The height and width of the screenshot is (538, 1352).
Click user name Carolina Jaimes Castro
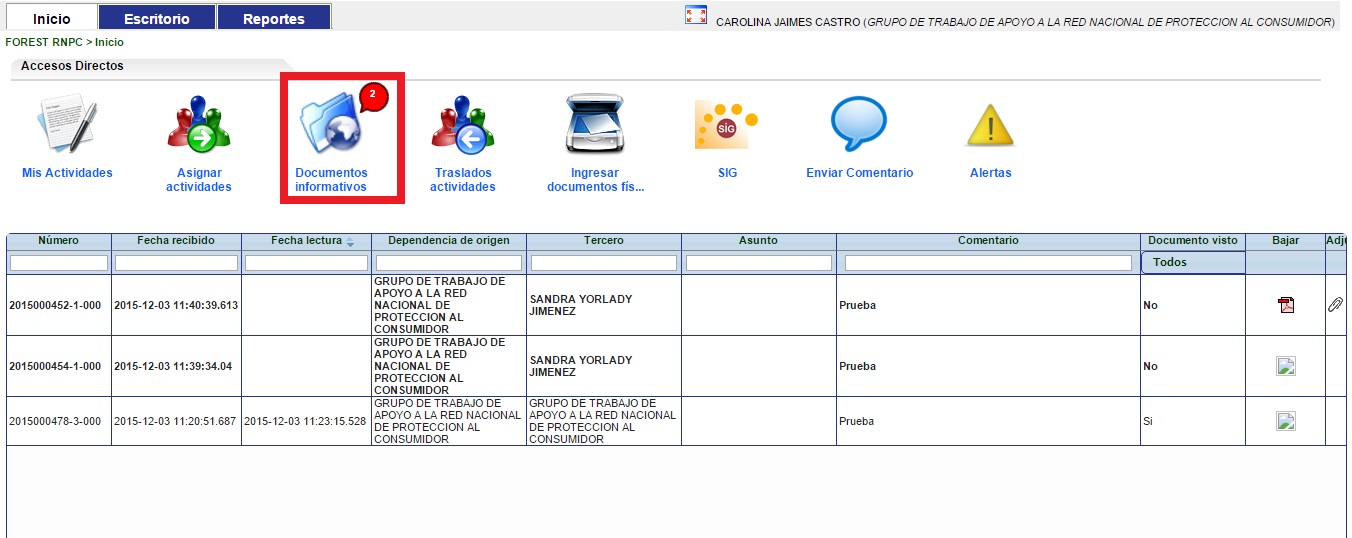click(788, 21)
